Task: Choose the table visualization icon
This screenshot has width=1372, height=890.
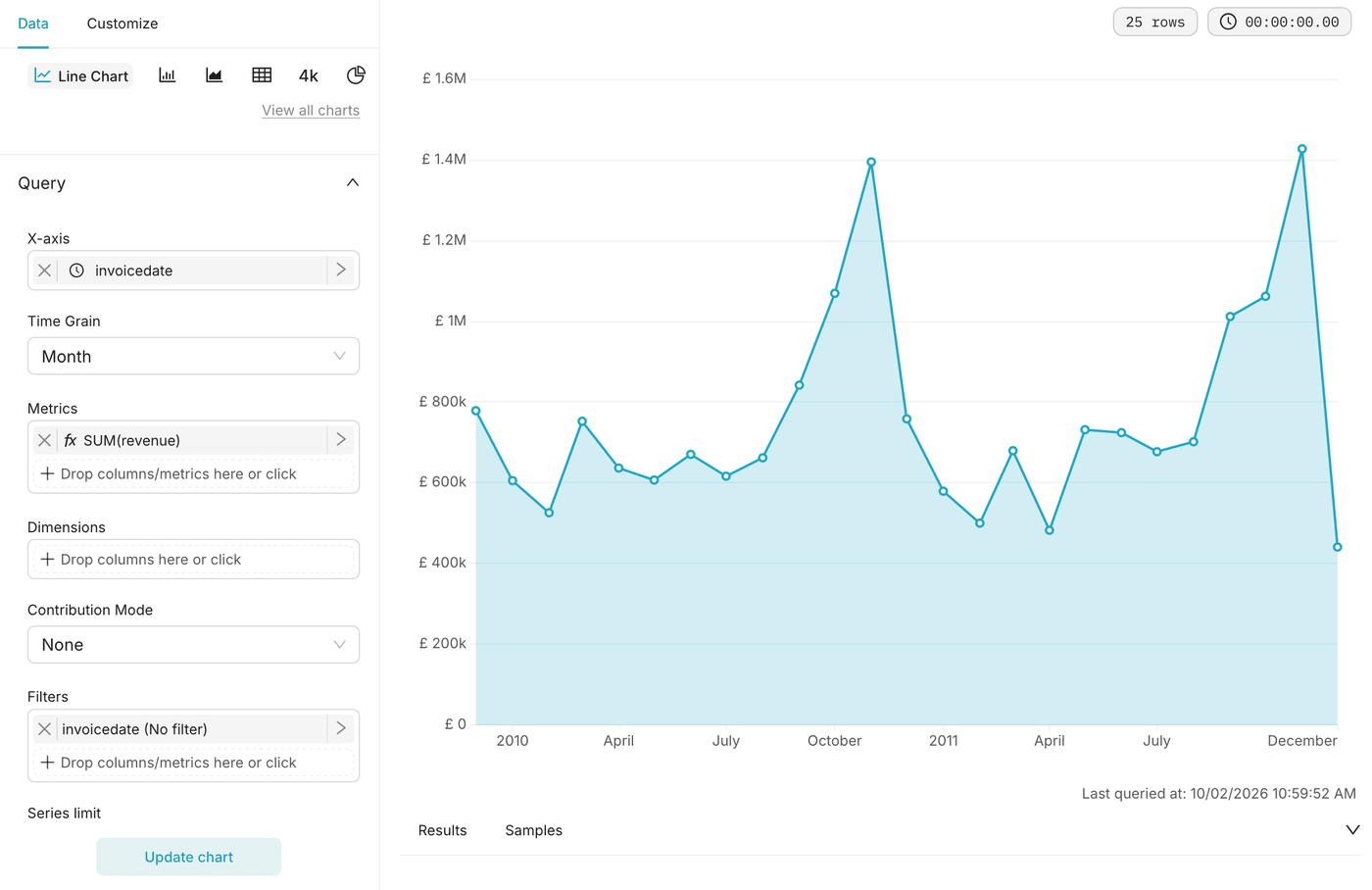Action: [x=262, y=75]
